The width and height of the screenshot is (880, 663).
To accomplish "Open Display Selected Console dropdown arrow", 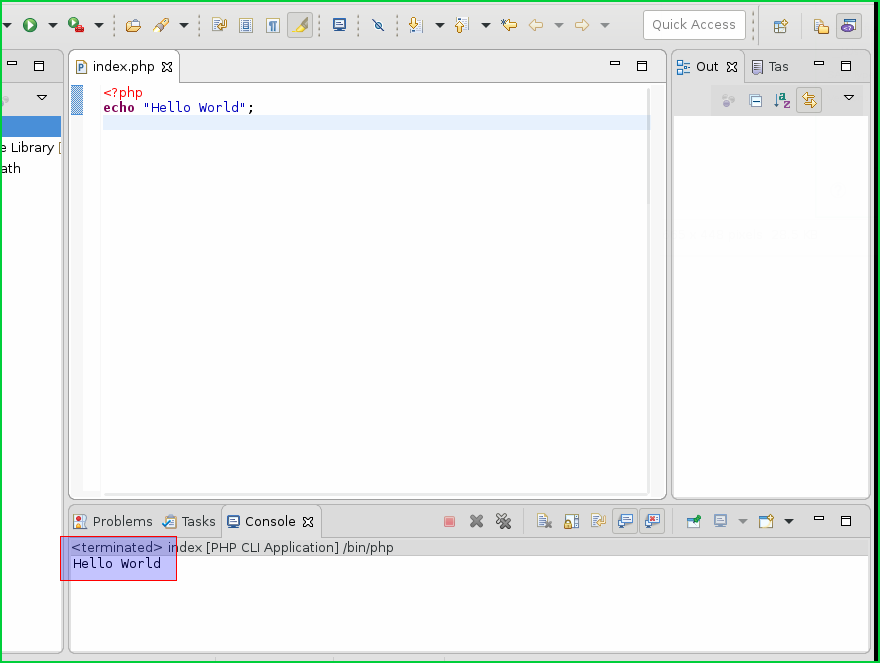I will pos(742,522).
